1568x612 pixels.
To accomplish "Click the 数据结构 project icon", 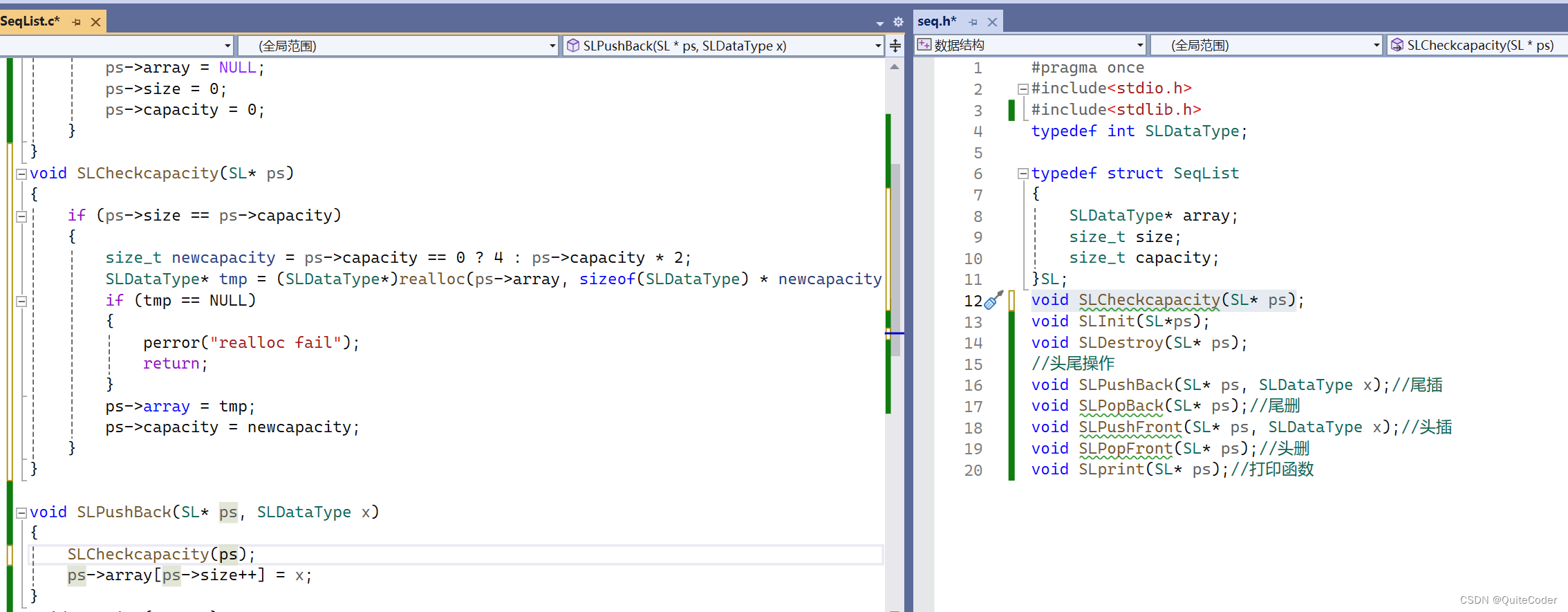I will pyautogui.click(x=924, y=45).
